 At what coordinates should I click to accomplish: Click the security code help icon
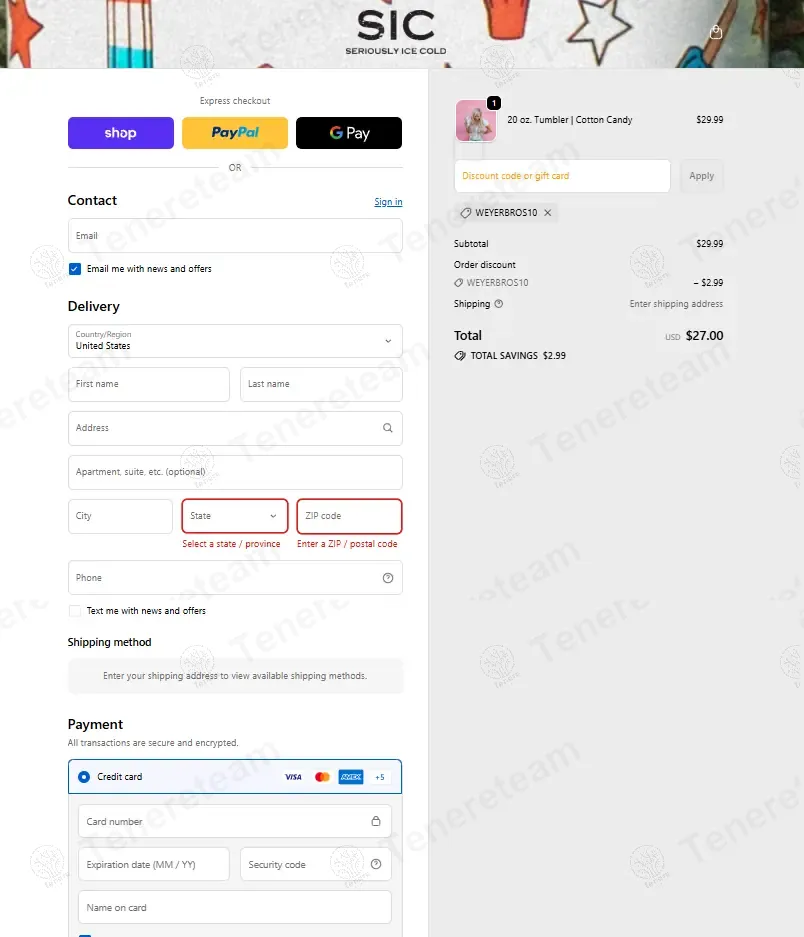click(x=376, y=864)
